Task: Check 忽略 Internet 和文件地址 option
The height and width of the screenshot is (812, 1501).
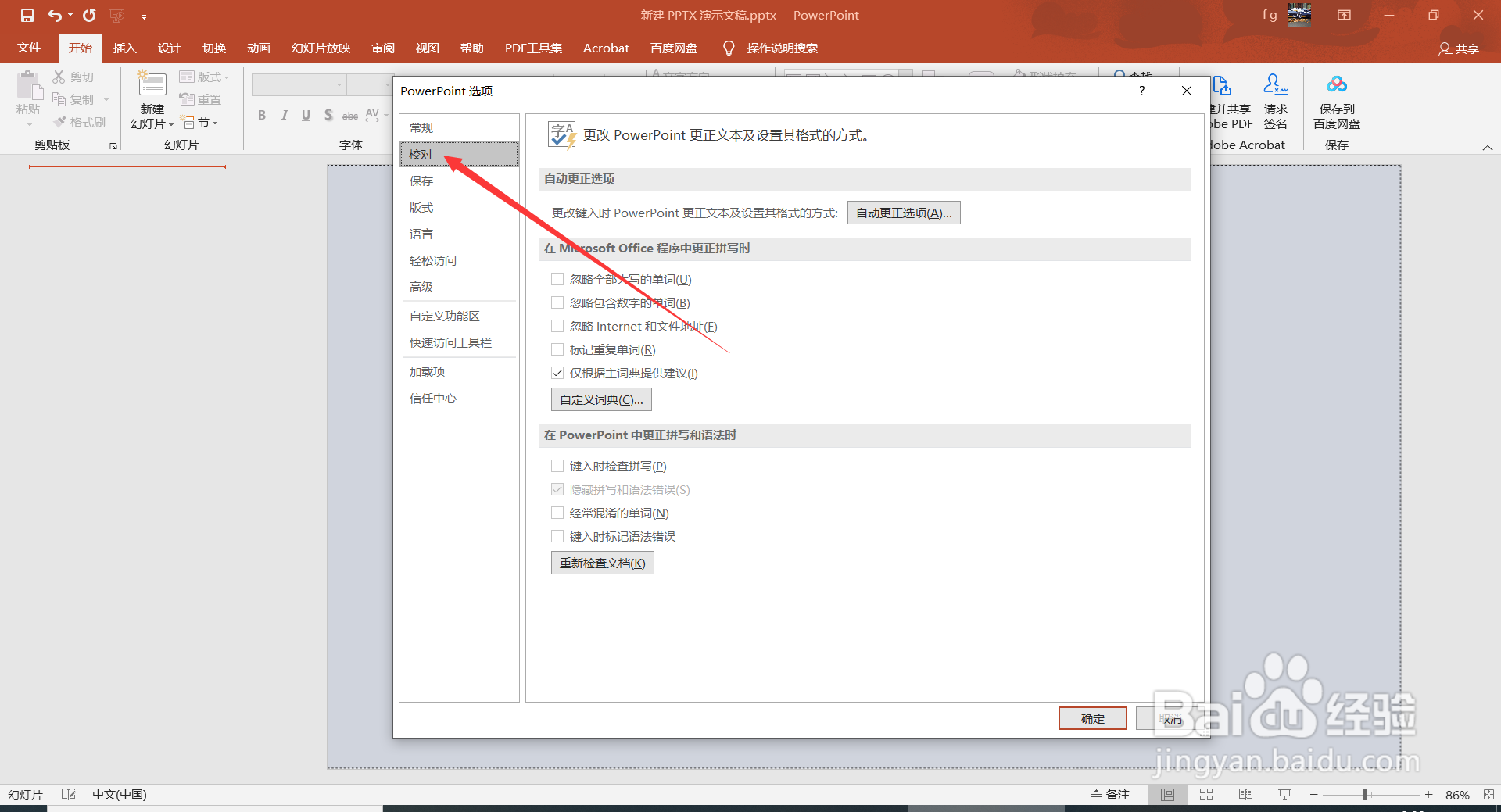Action: pyautogui.click(x=557, y=326)
